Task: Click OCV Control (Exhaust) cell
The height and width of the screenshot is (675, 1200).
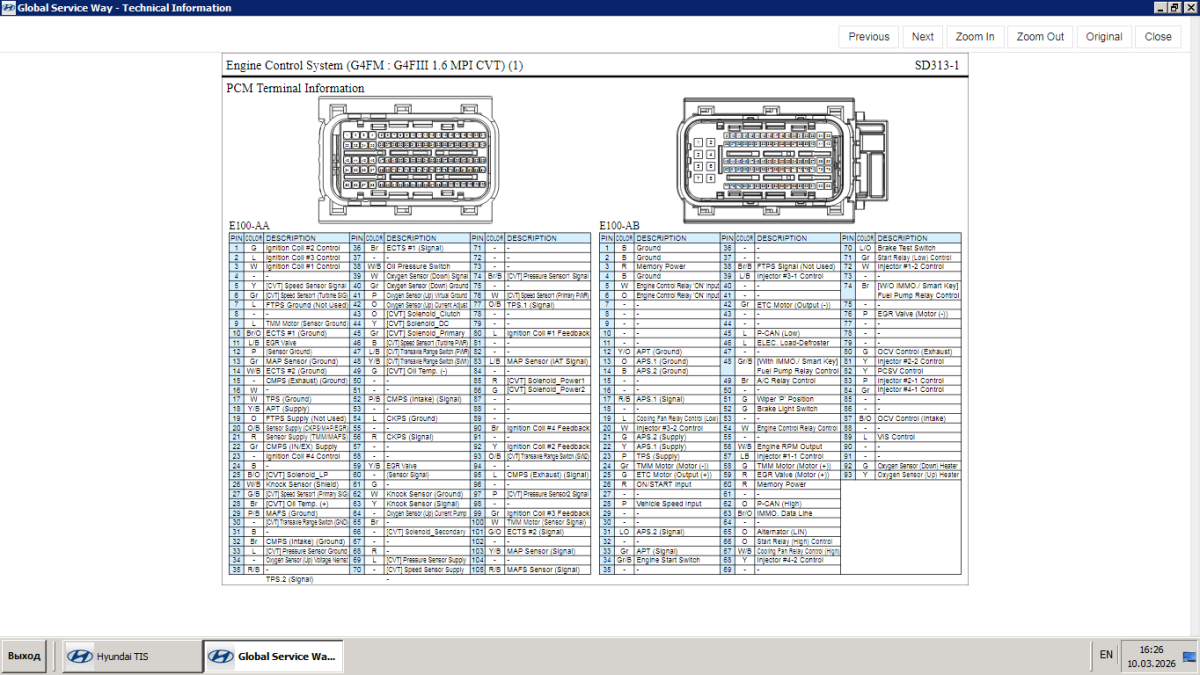Action: [x=919, y=352]
